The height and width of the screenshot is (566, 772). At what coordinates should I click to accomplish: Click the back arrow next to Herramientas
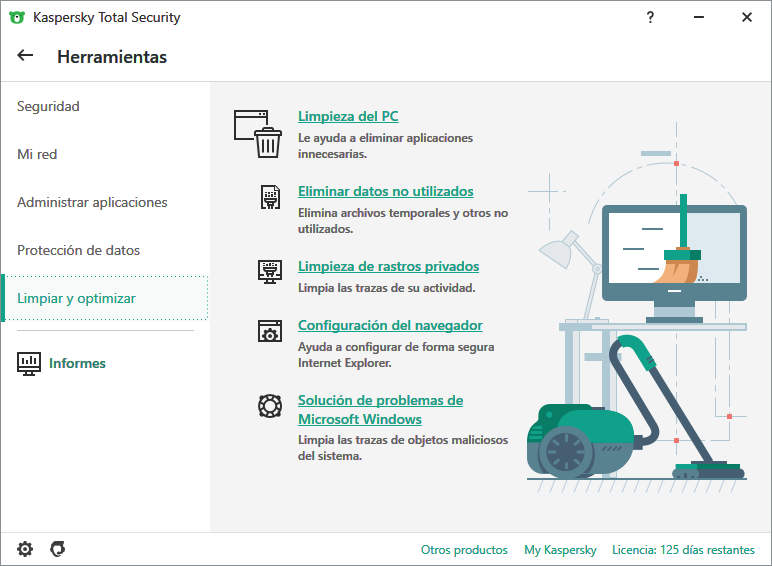(25, 56)
